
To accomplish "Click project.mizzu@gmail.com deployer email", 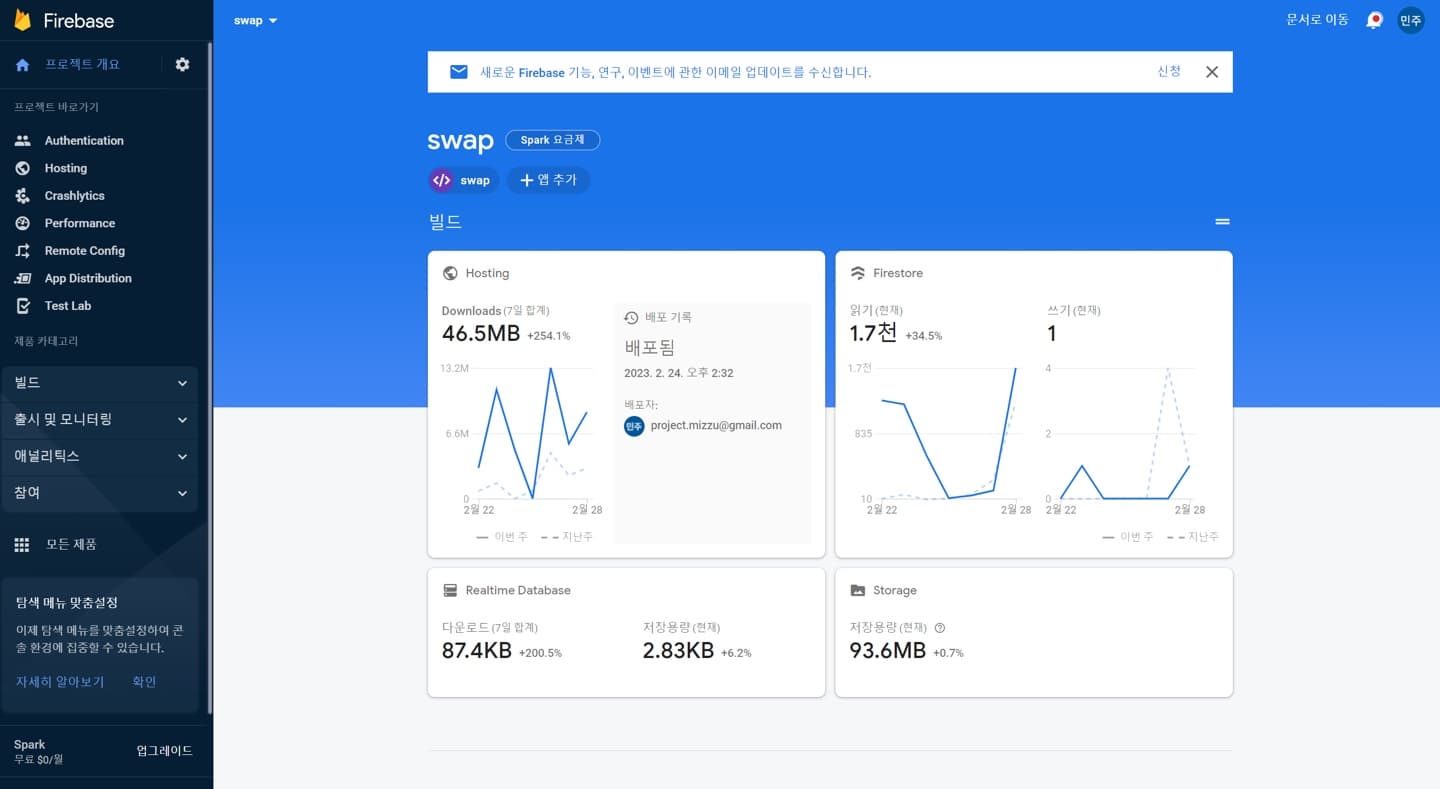I will [x=716, y=426].
